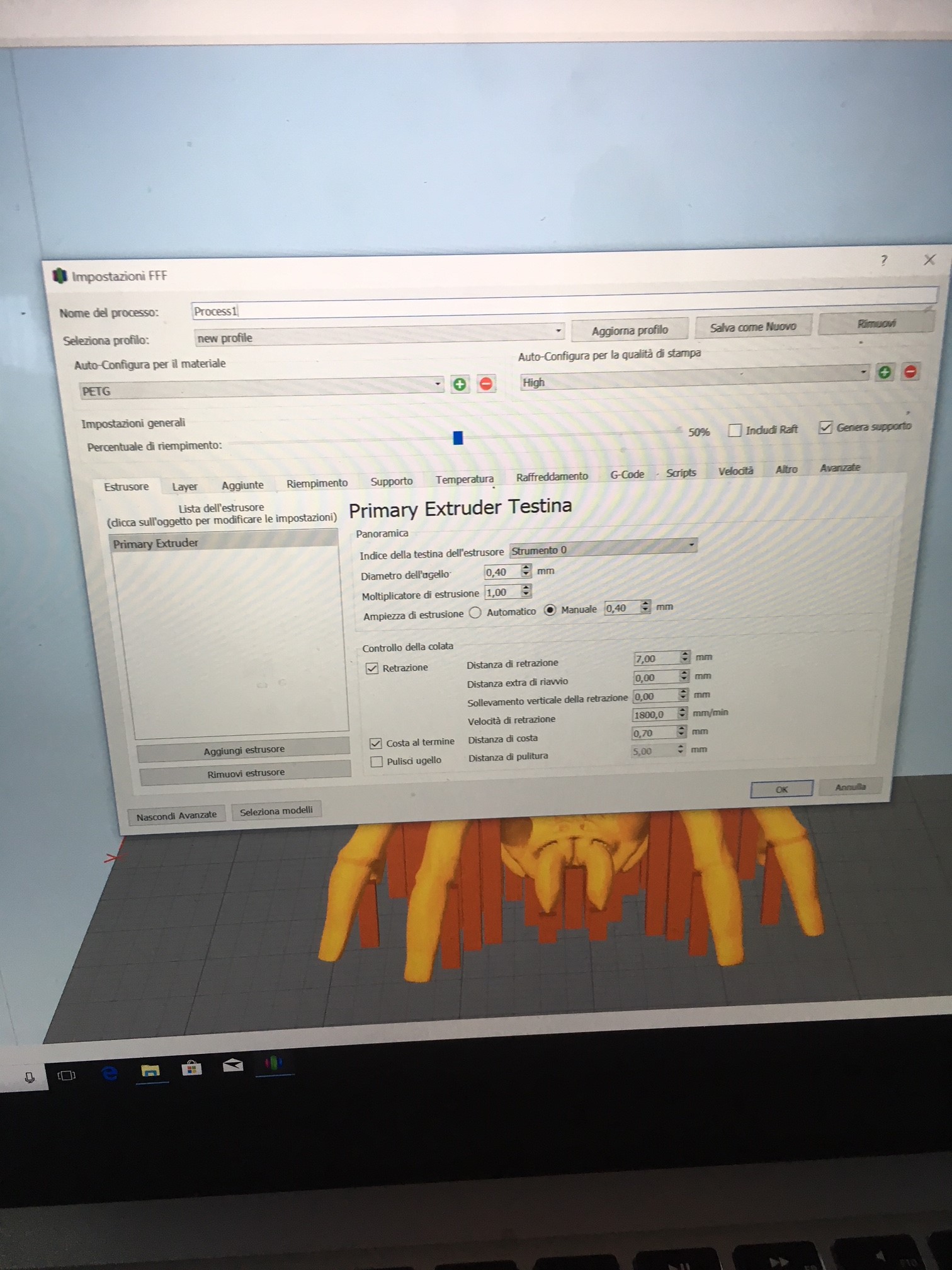Enable the Pulisci ugello checkbox
This screenshot has width=952, height=1270.
coord(377,762)
